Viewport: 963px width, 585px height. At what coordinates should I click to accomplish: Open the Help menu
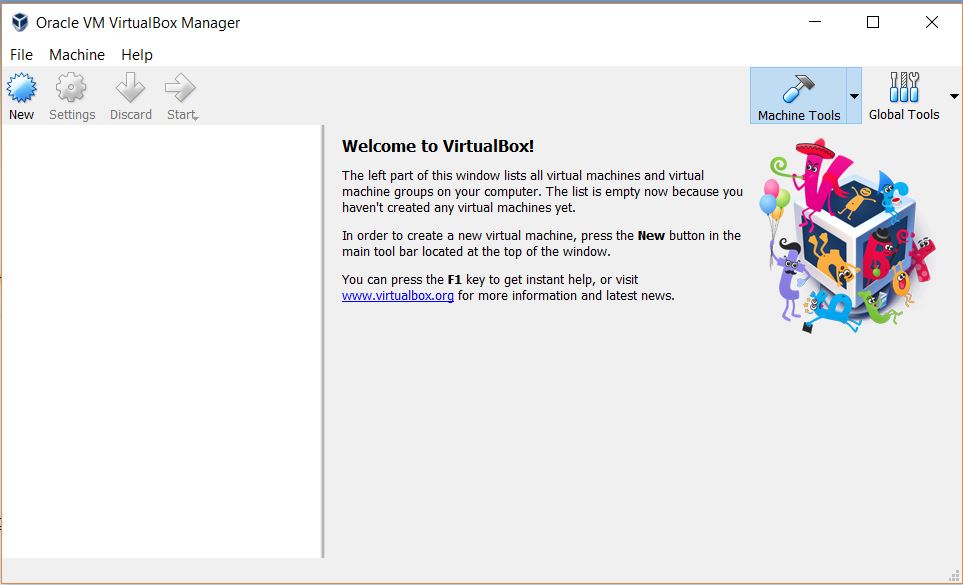coord(136,55)
